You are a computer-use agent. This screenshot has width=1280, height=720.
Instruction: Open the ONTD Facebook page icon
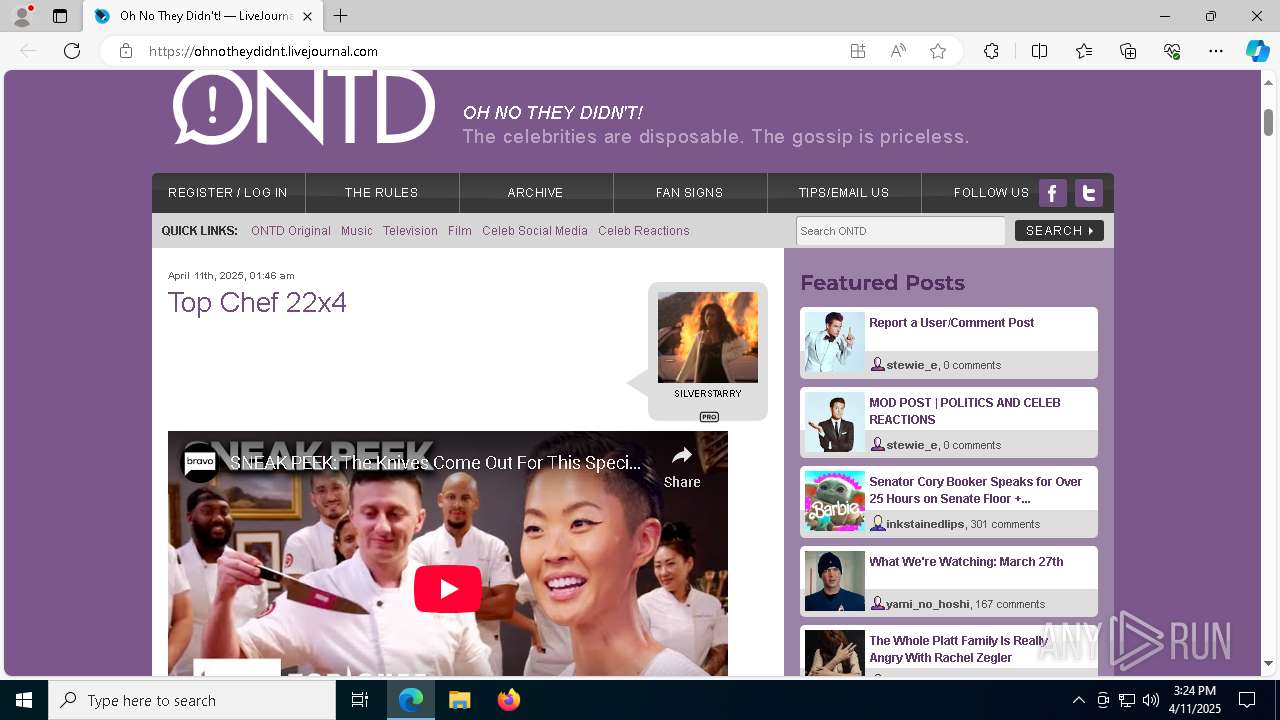(x=1053, y=193)
